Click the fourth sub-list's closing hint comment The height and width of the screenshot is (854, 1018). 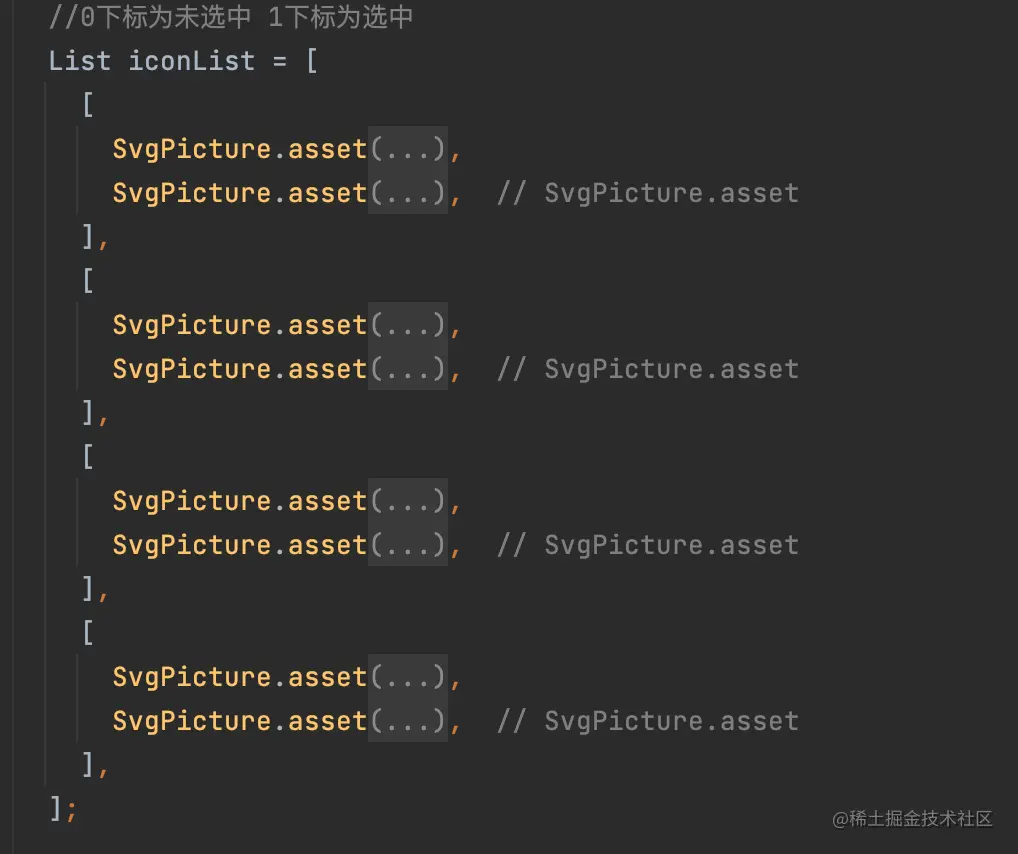[648, 721]
